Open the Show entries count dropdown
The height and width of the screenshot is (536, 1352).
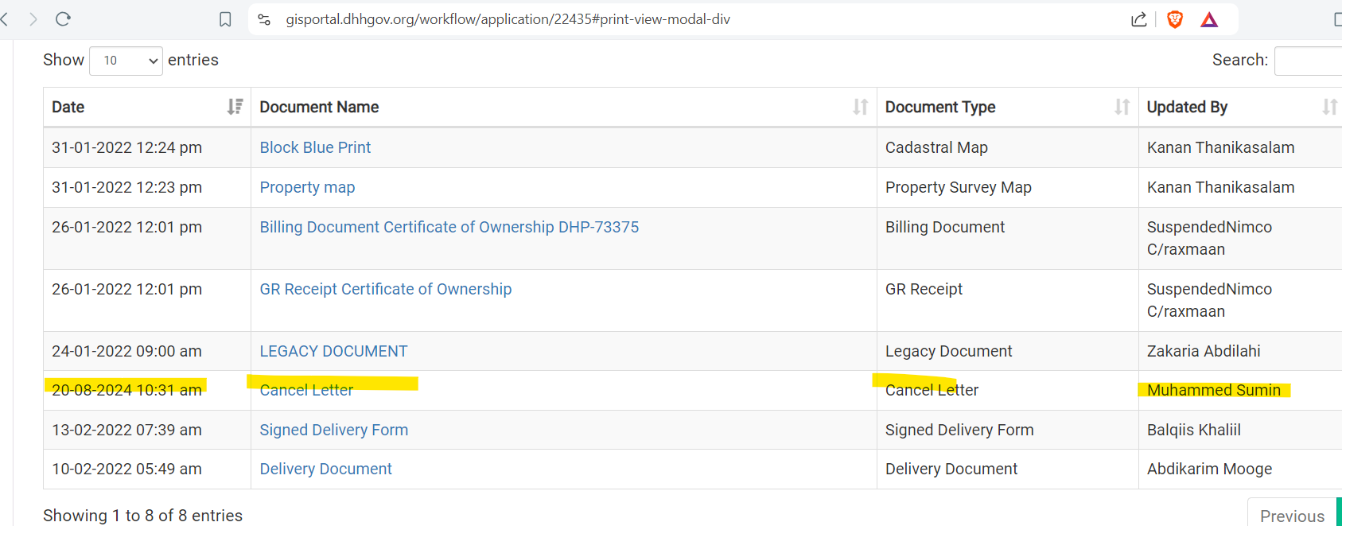pos(126,61)
